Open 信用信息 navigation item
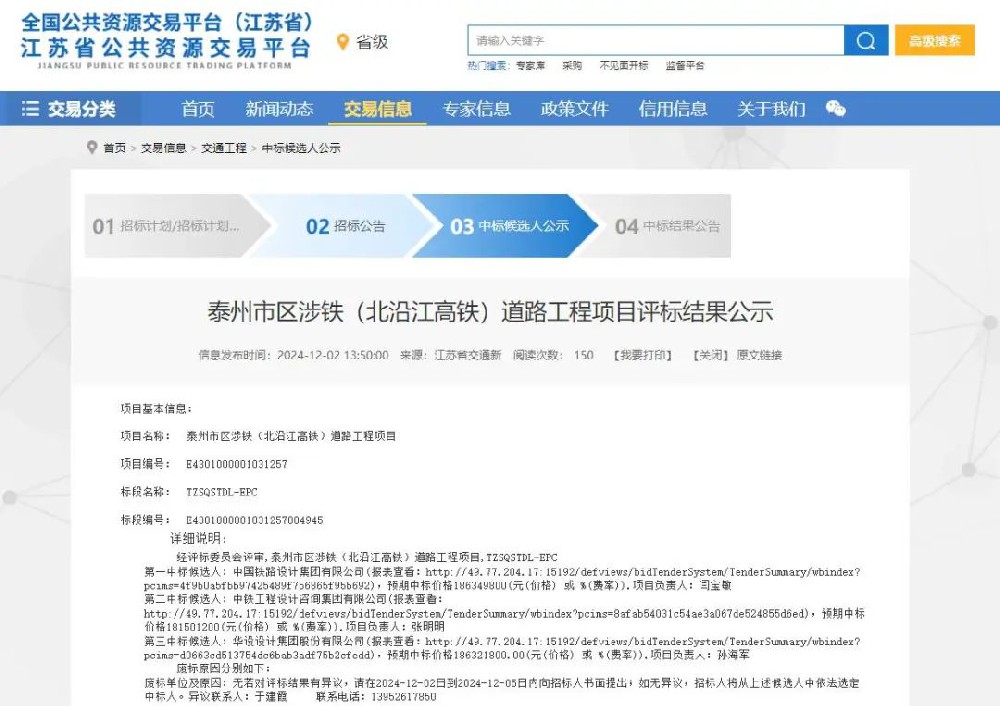 tap(673, 108)
